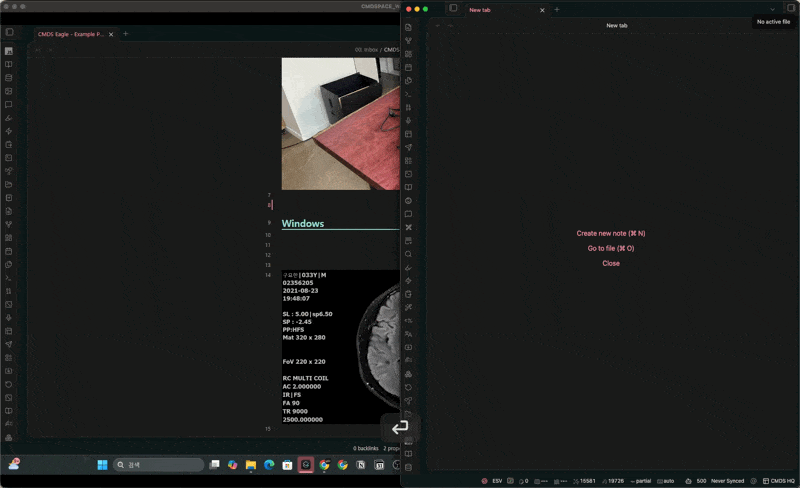Click paper plane icon in right window ribbon

pos(408,148)
